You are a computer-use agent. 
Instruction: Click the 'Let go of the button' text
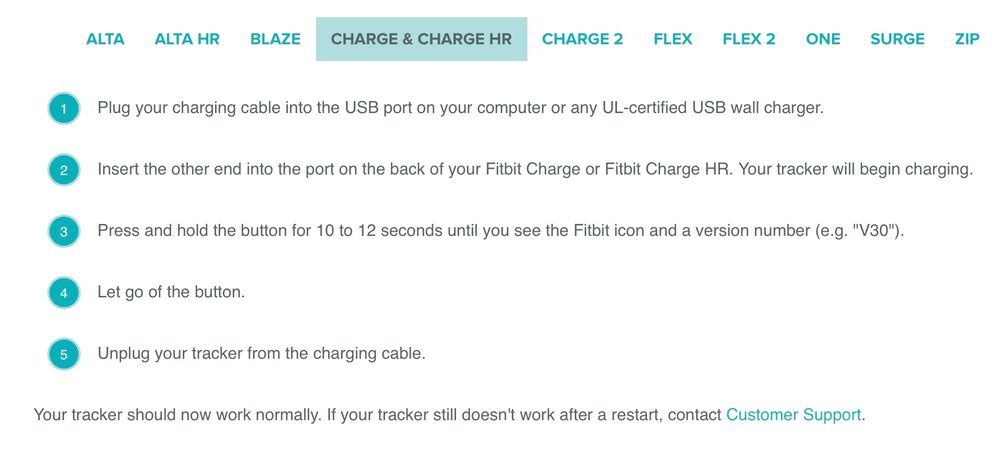171,292
